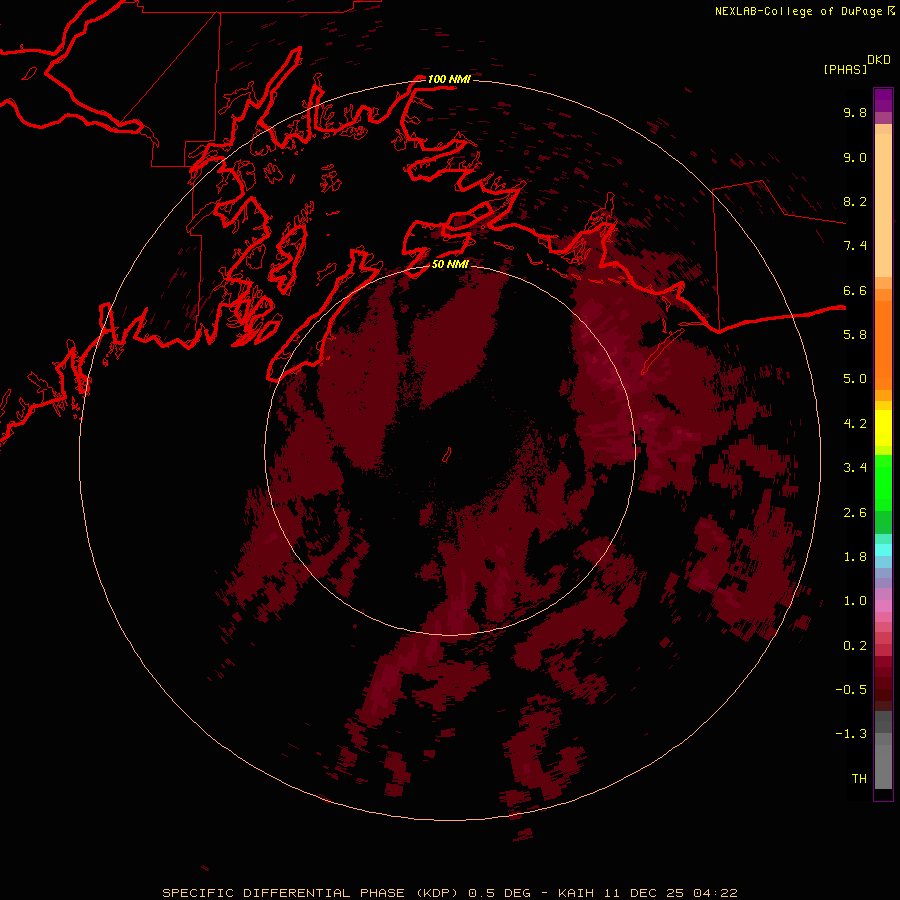Click the small island outline at radar center
Image resolution: width=900 pixels, height=900 pixels.
click(x=447, y=455)
